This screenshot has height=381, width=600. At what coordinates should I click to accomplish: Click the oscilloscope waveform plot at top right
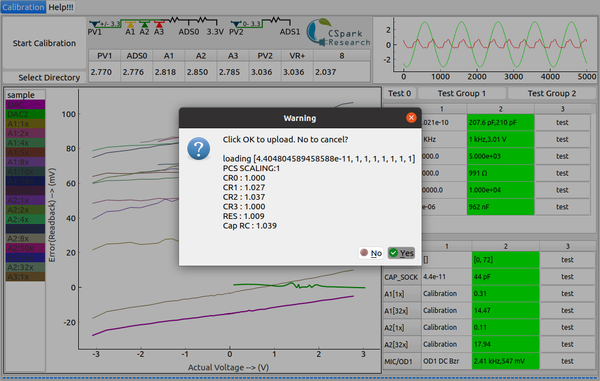coord(485,50)
